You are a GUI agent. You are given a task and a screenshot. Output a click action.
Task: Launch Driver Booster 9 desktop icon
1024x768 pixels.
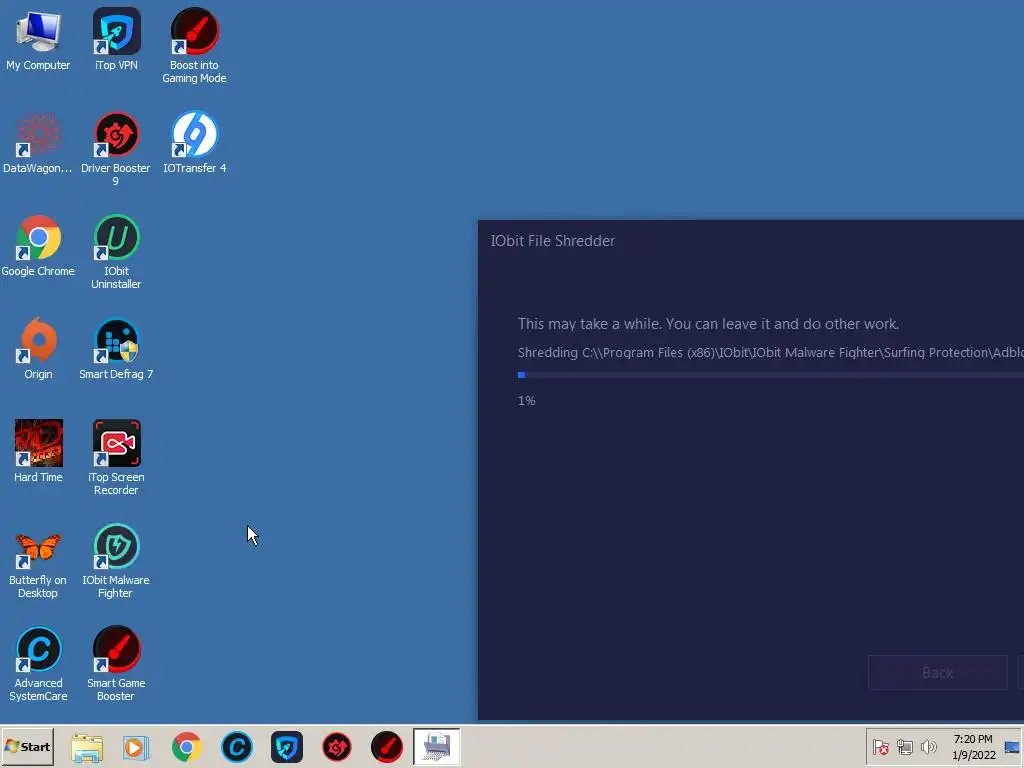pyautogui.click(x=116, y=149)
